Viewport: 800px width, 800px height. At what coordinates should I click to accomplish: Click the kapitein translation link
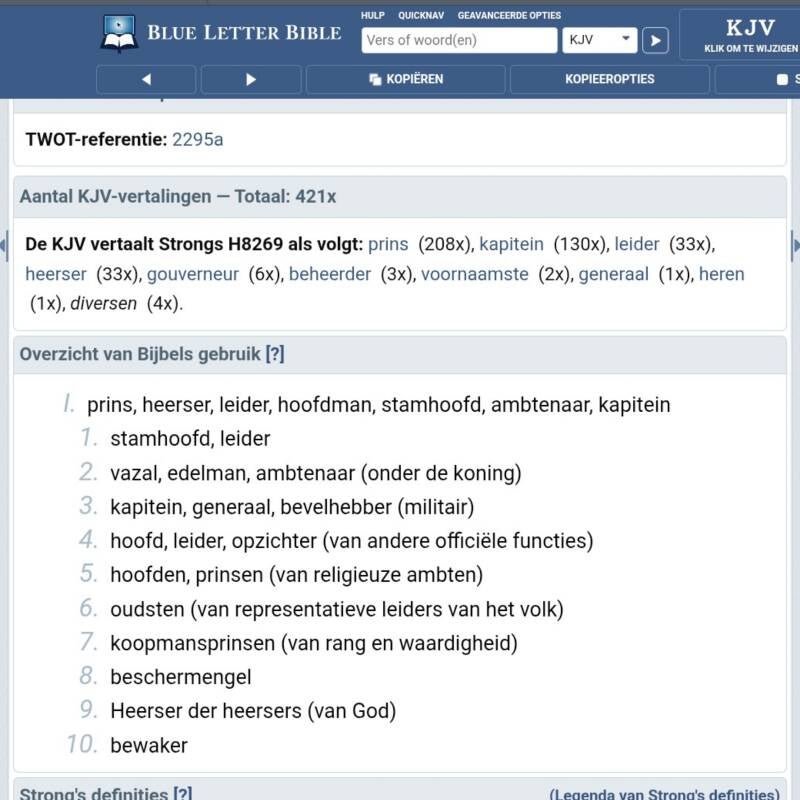pos(510,244)
